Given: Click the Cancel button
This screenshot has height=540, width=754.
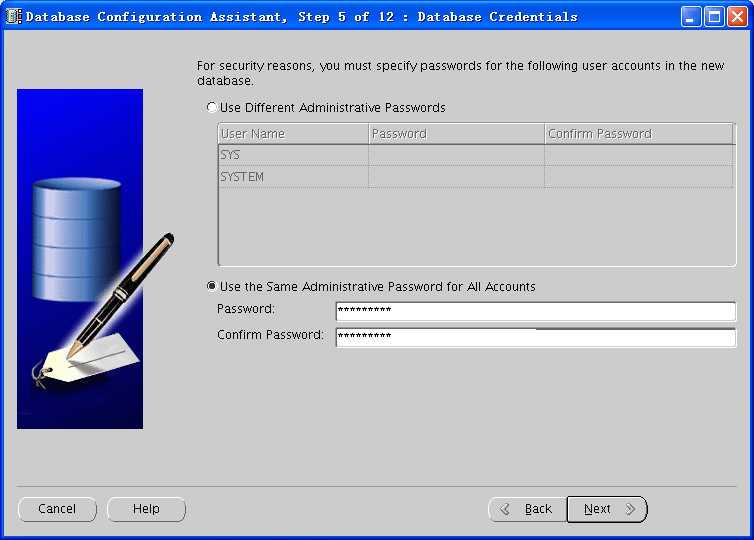Looking at the screenshot, I should coord(57,509).
